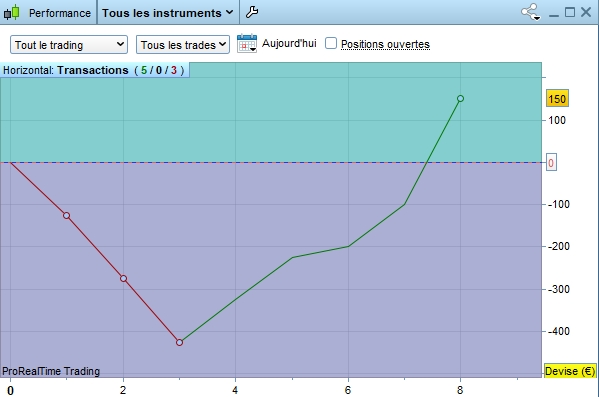Click the Positions ouvertes underlined label
The height and width of the screenshot is (397, 599).
tap(385, 44)
